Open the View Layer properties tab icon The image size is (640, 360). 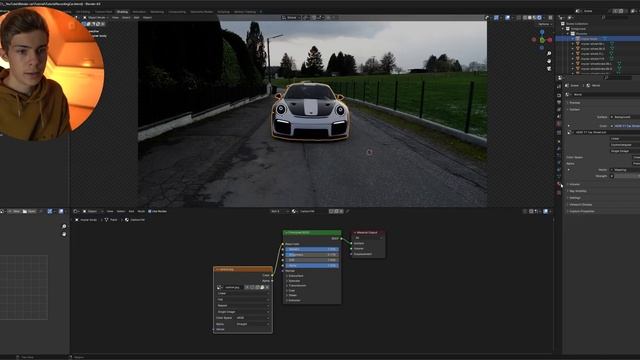559,109
